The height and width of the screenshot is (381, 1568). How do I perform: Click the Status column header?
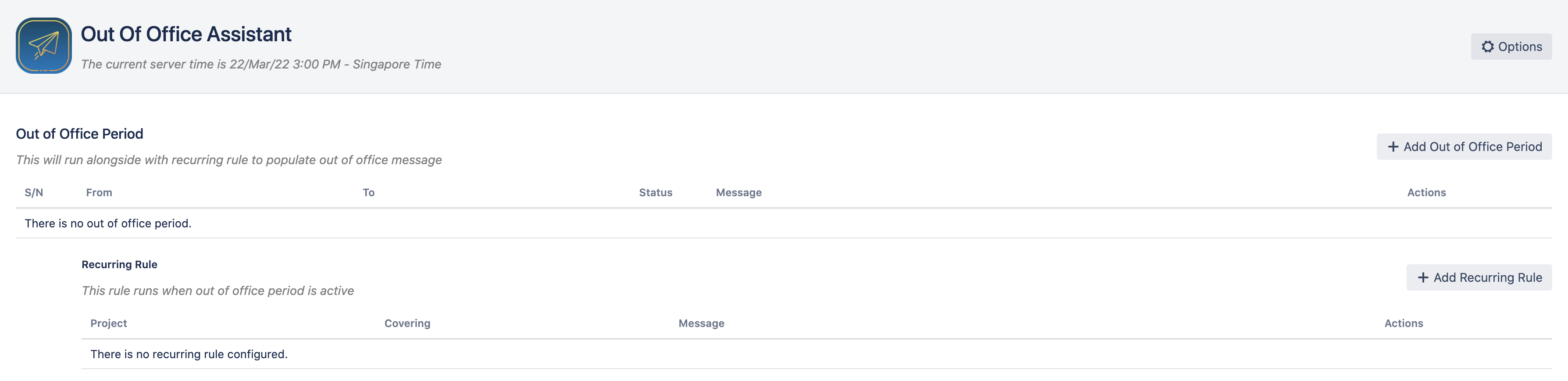pos(655,193)
